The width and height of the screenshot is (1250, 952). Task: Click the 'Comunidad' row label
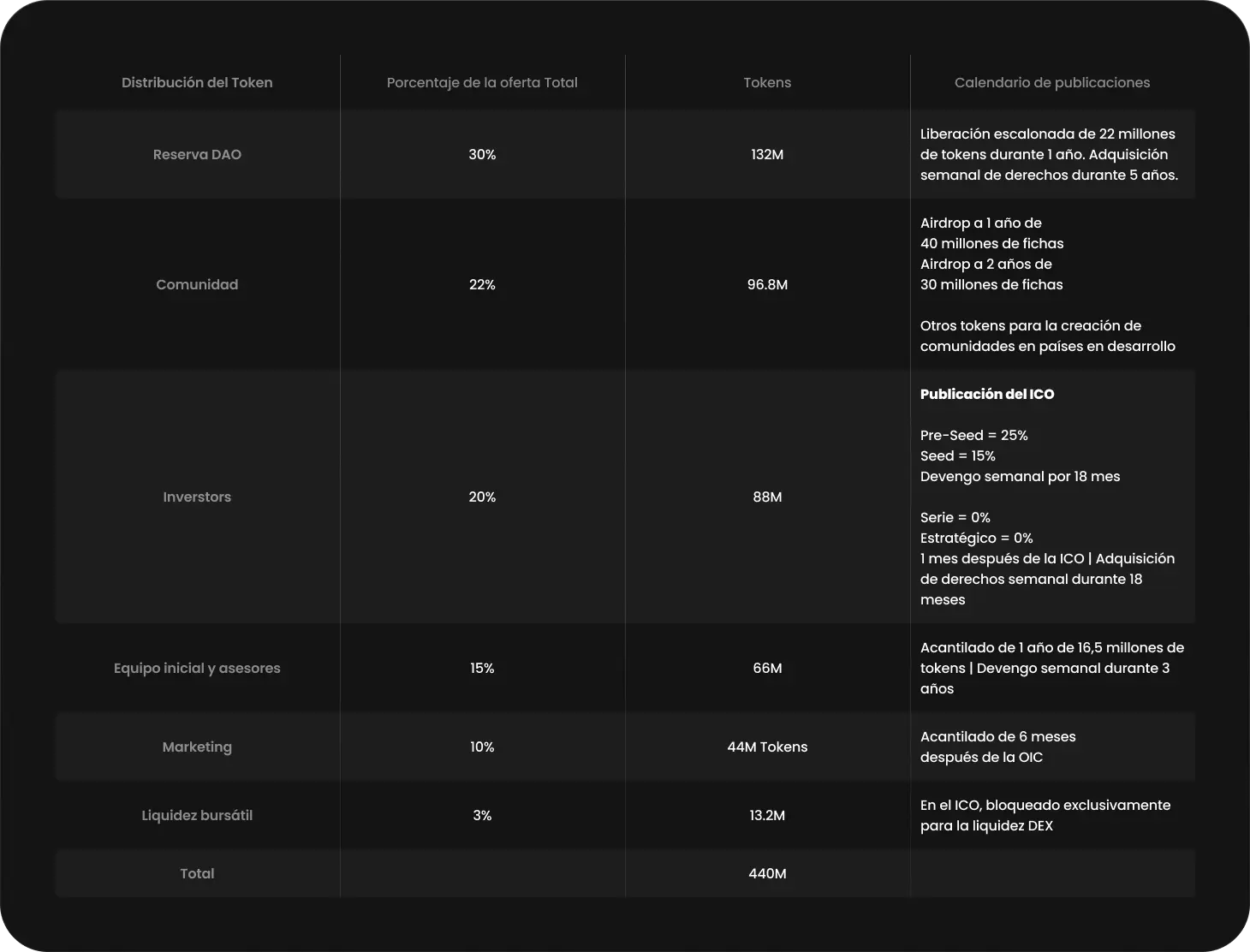point(197,285)
